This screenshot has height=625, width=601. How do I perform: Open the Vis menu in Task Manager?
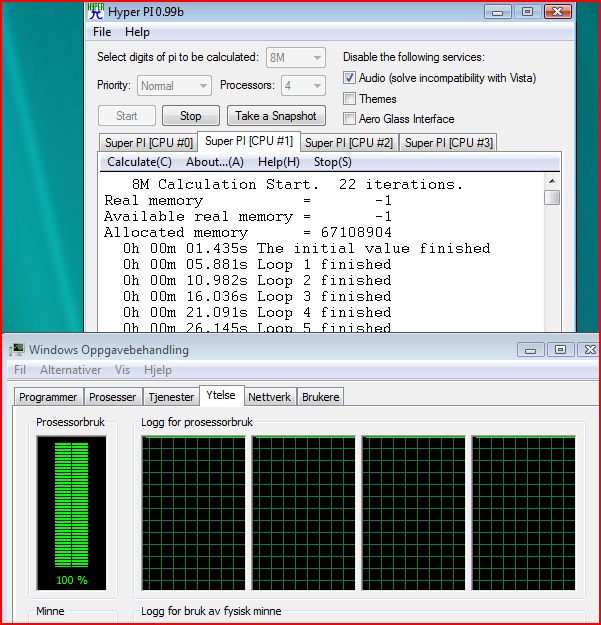coord(122,370)
